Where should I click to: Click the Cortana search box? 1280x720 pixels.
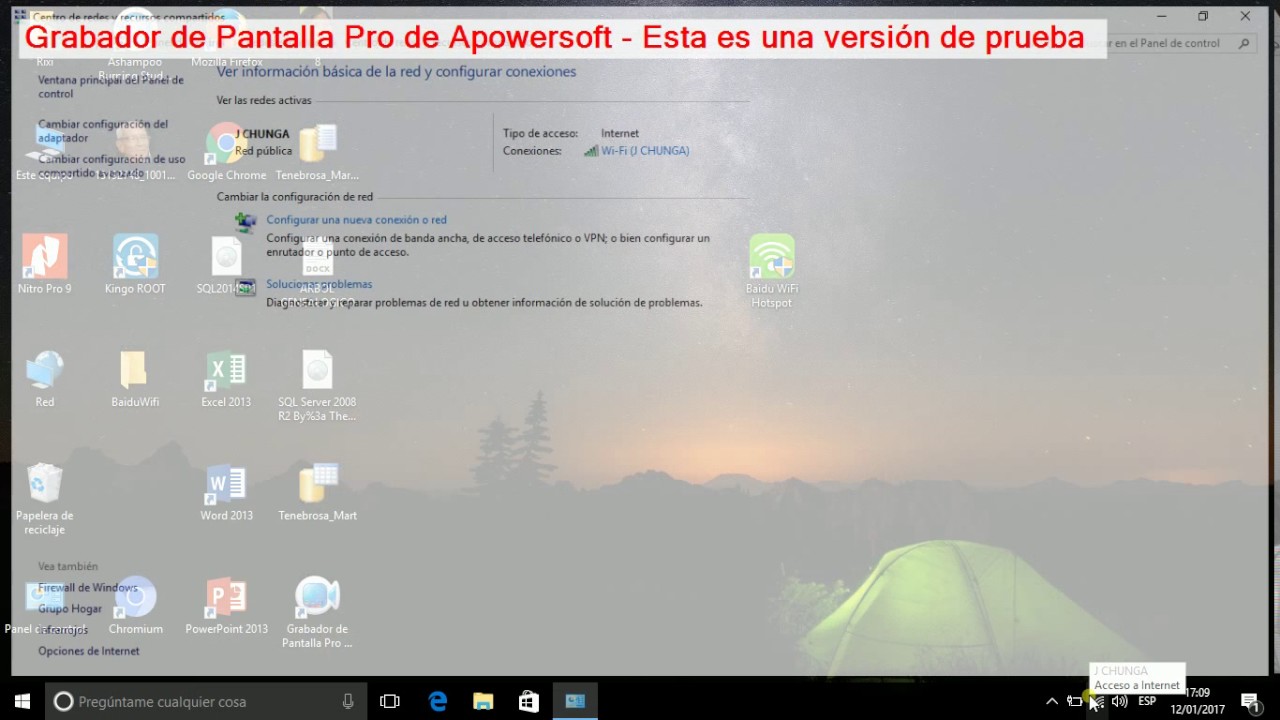point(207,702)
